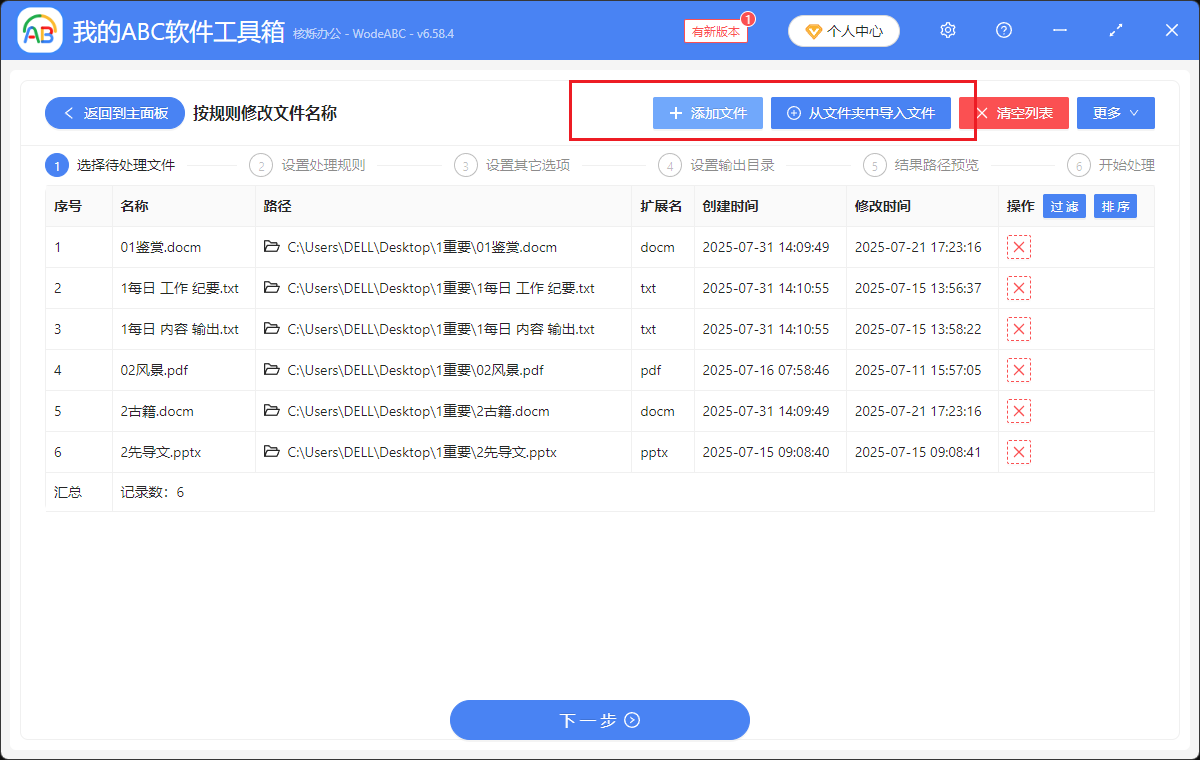Click the 排序 sort button
This screenshot has width=1200, height=760.
coord(1115,206)
